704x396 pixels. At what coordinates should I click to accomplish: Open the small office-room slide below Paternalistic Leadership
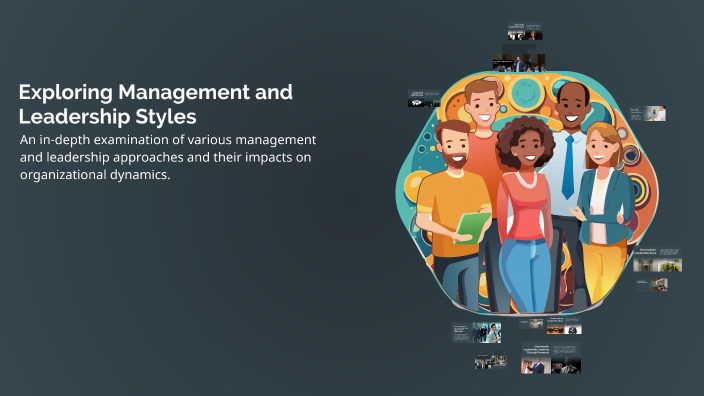[652, 285]
